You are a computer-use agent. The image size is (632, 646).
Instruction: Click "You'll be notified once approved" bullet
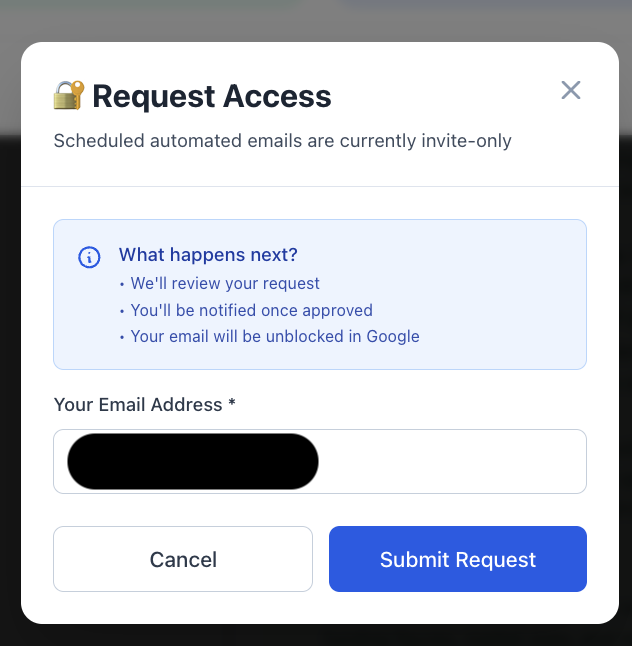pyautogui.click(x=251, y=310)
